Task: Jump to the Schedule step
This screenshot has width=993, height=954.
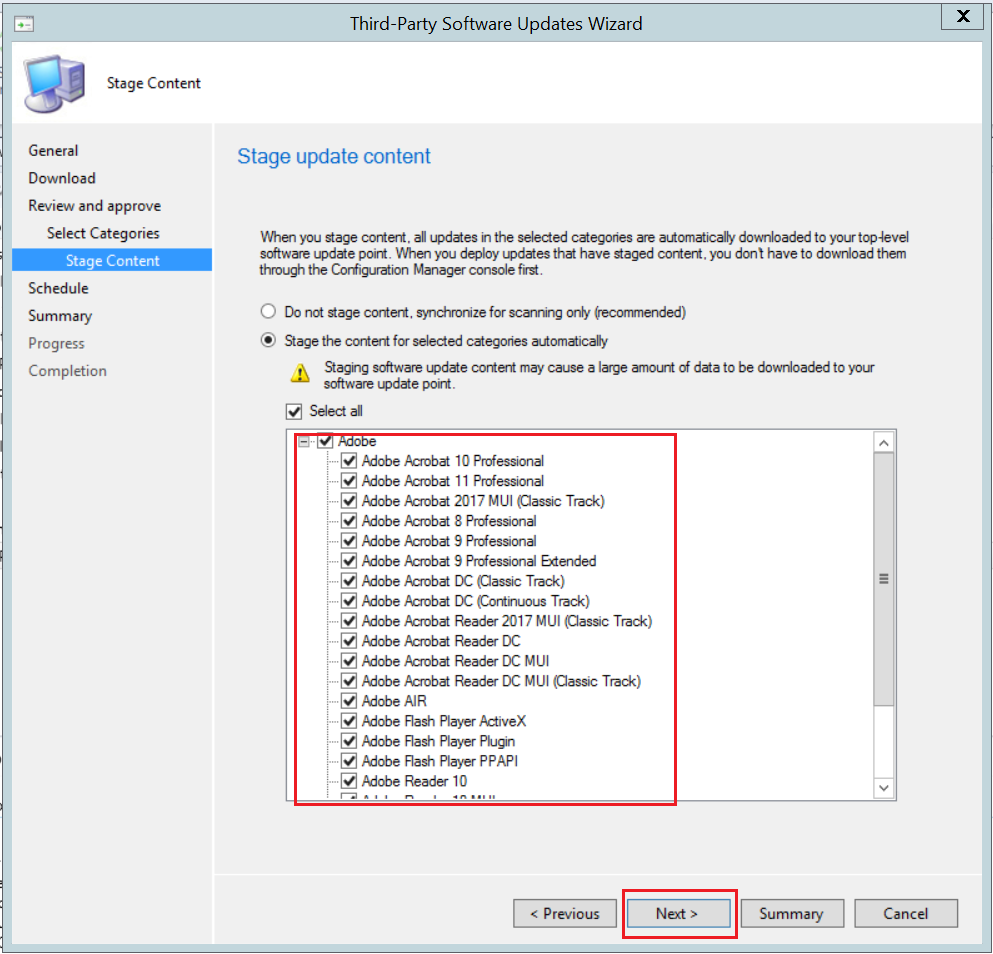Action: pos(58,288)
